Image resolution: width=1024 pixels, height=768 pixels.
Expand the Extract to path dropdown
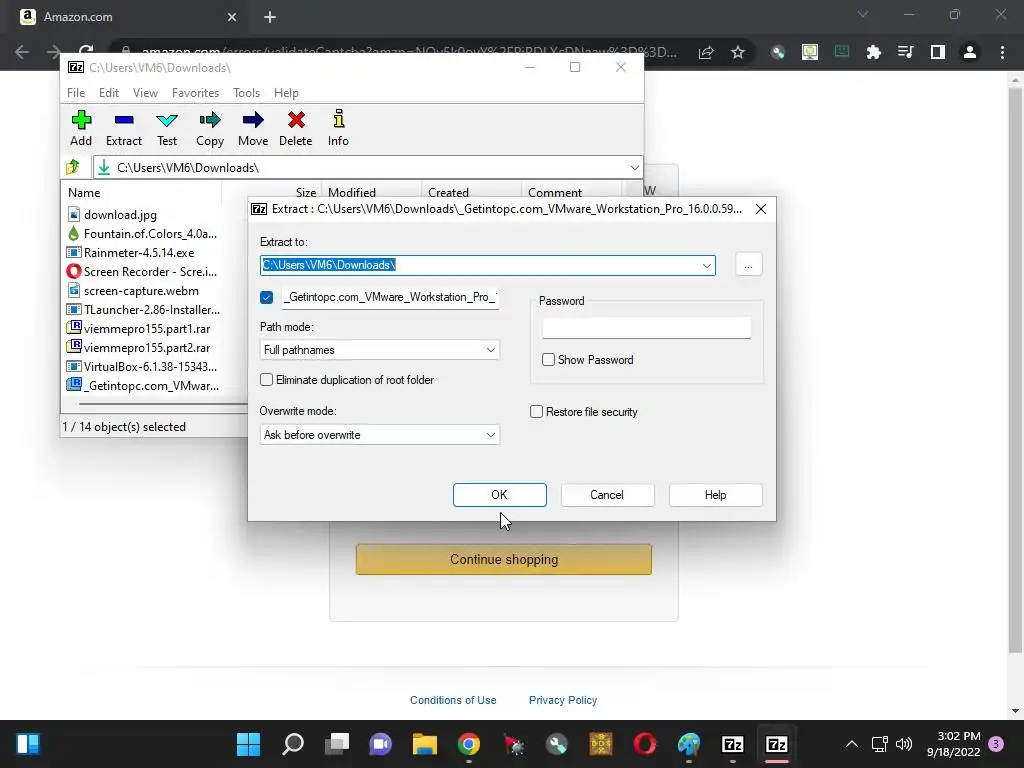click(x=707, y=265)
